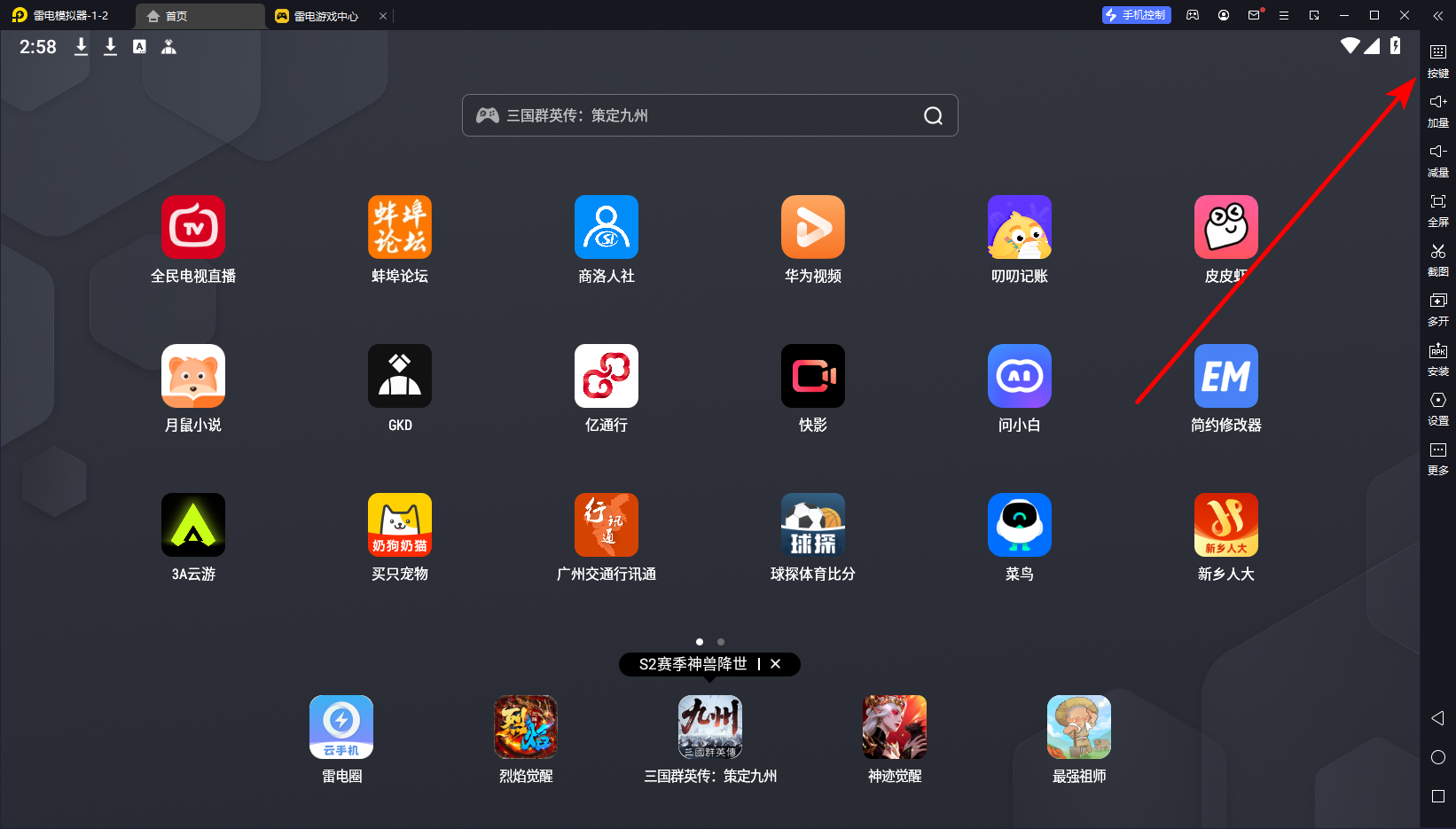Open the hamburger menu at top right
The width and height of the screenshot is (1456, 829).
pos(1283,15)
